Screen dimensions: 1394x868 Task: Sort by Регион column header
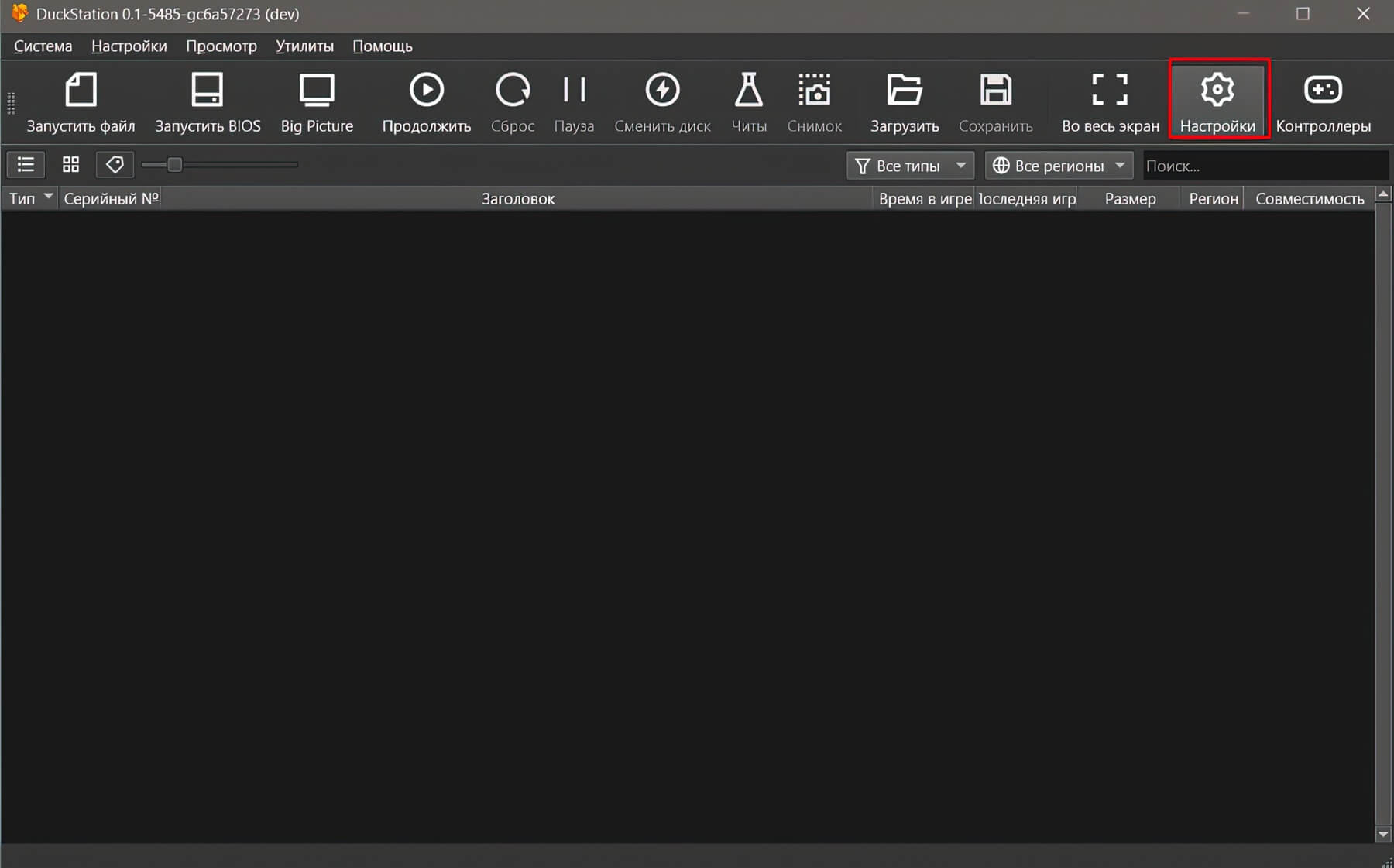tap(1213, 199)
